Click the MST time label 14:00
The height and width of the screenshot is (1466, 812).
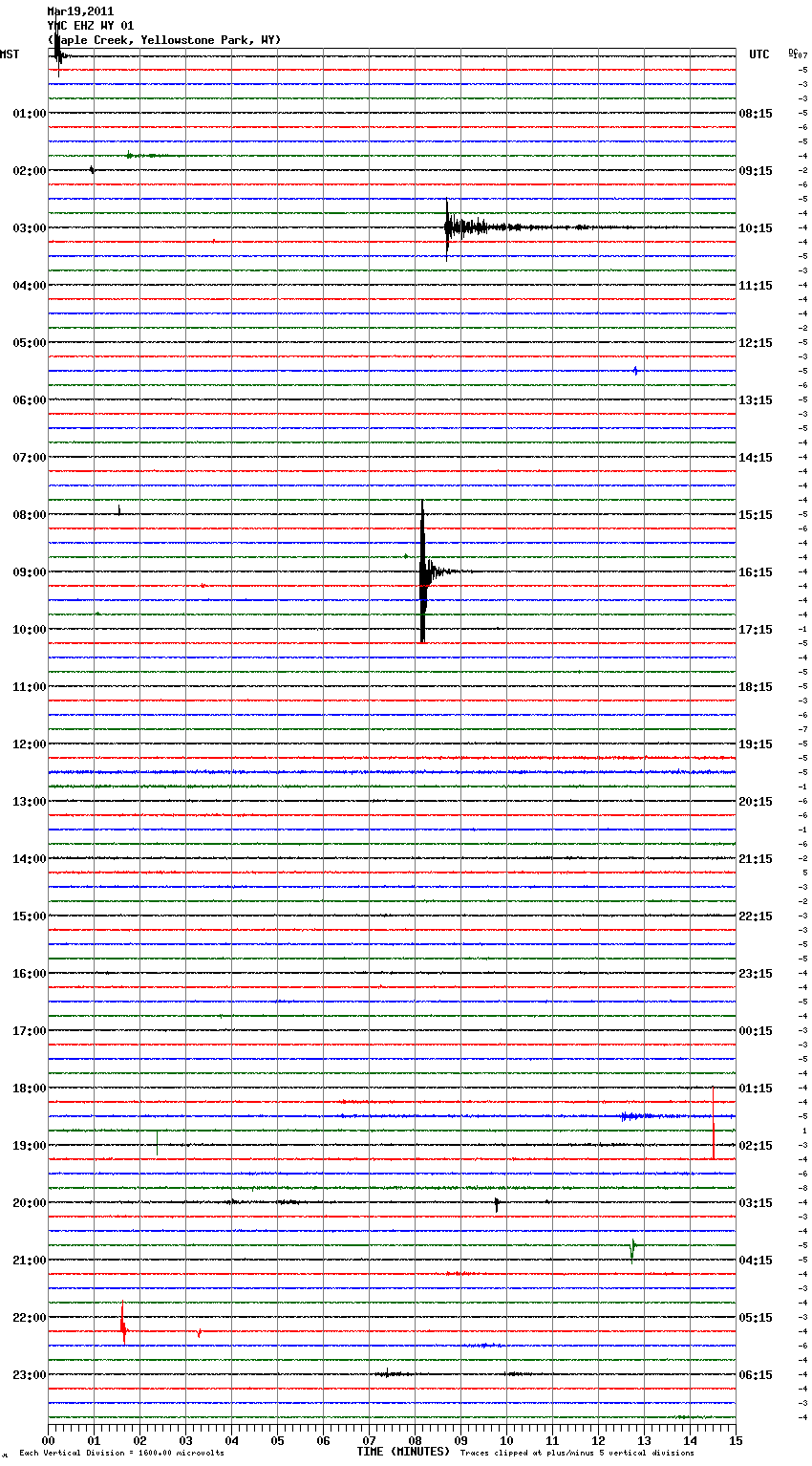point(30,859)
